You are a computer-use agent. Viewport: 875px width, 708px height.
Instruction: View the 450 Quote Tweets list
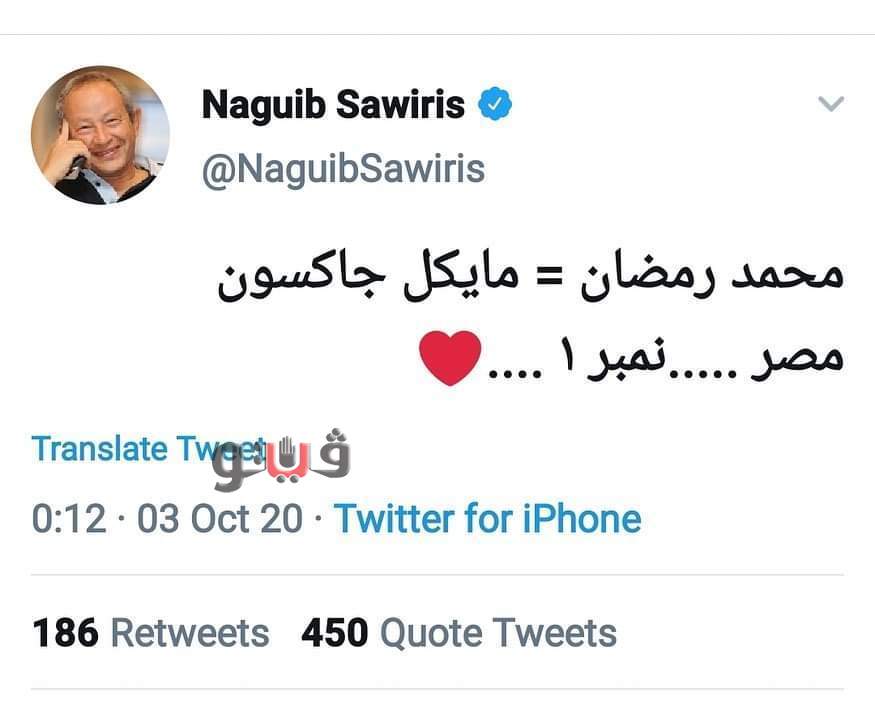459,633
